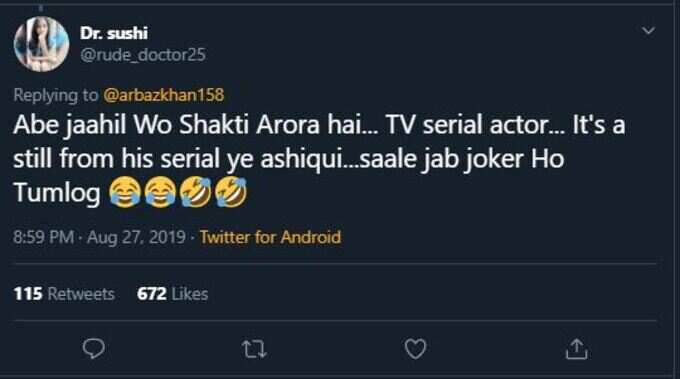
Task: Click the name Shakti Arora in tweet
Action: [249, 125]
